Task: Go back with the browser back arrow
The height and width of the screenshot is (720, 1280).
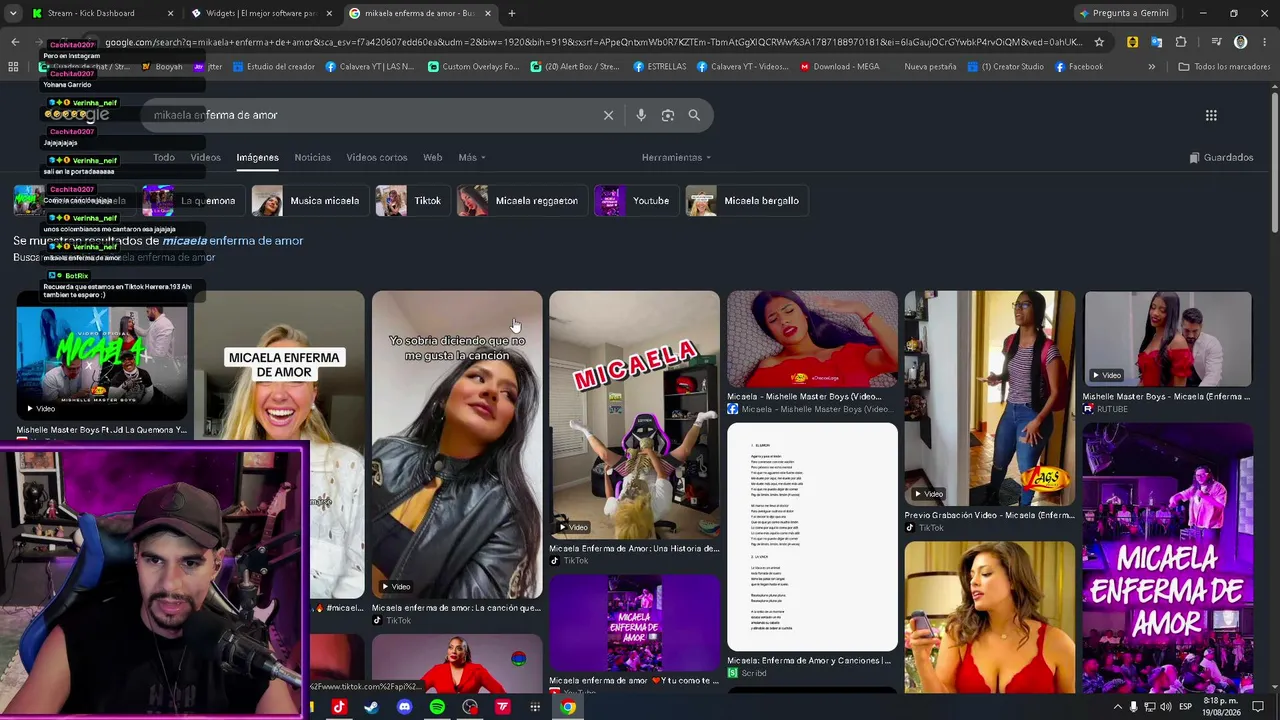Action: point(15,42)
